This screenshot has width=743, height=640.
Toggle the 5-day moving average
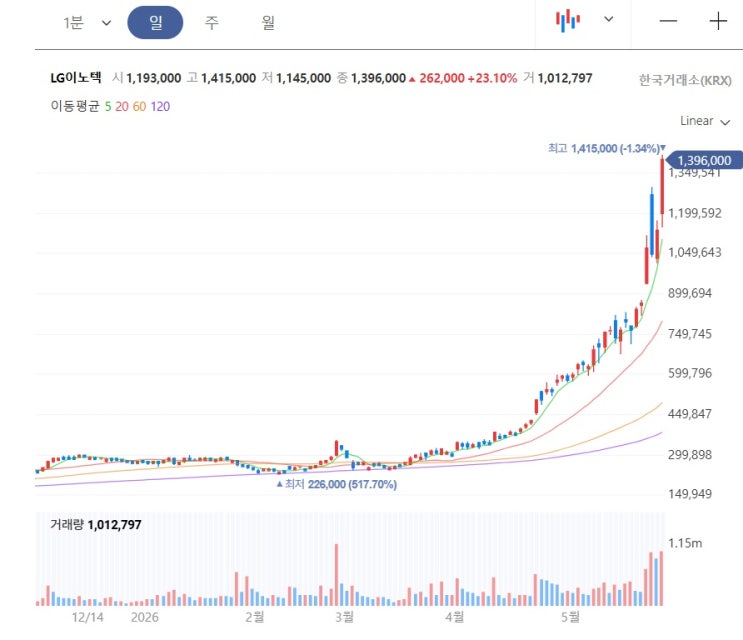click(x=108, y=107)
